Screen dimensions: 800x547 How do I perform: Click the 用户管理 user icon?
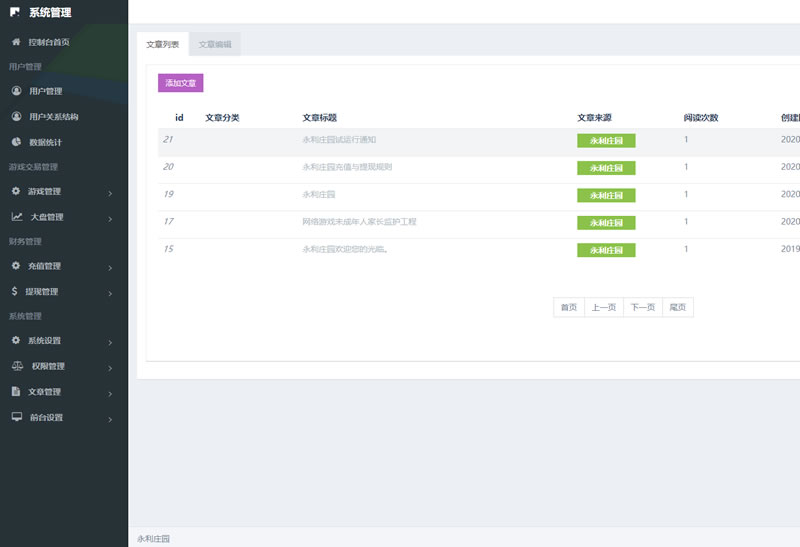[16, 91]
